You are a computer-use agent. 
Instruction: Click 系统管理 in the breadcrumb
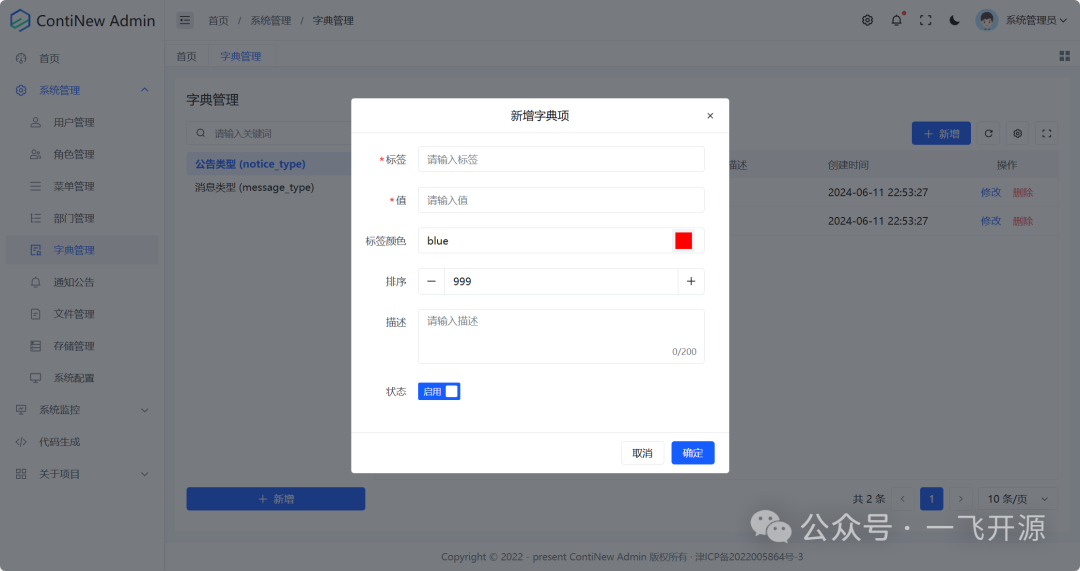(x=271, y=21)
